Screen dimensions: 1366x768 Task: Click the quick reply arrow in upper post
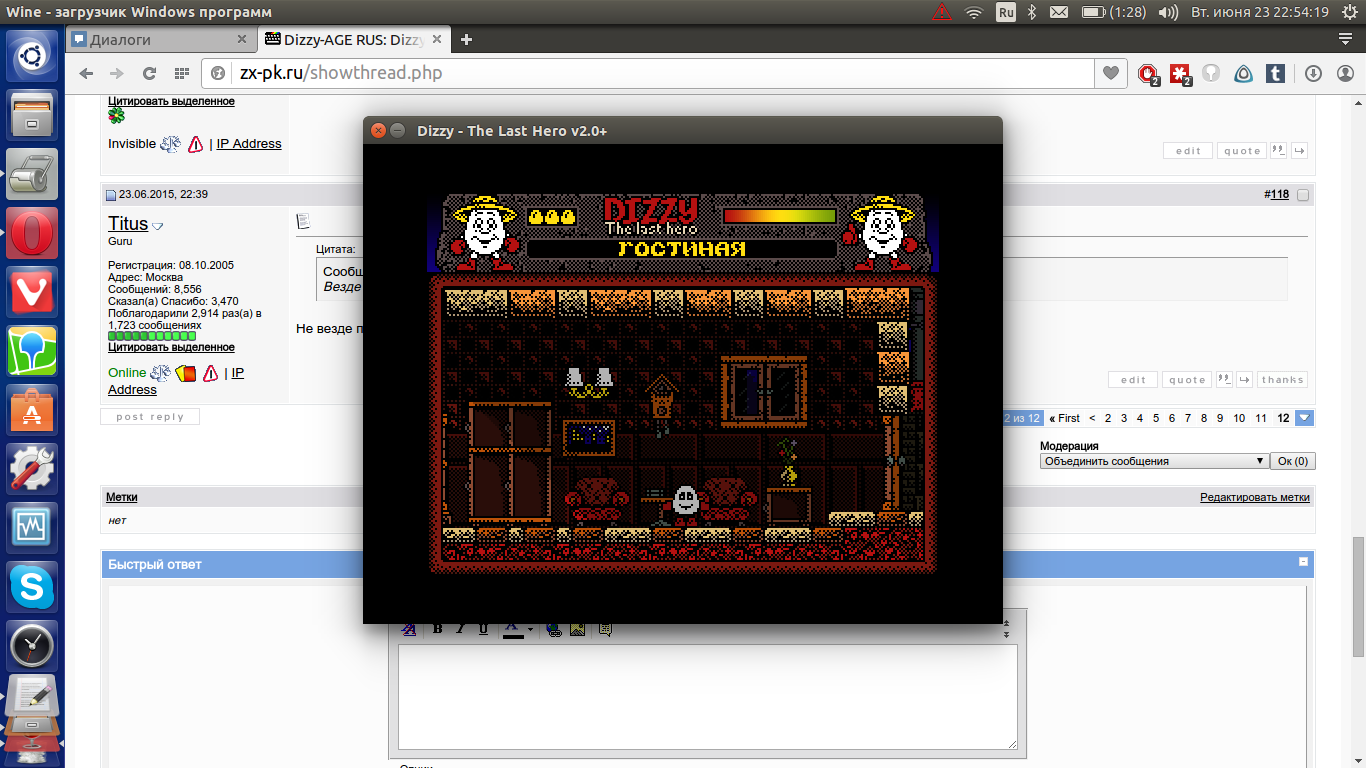pos(1299,150)
